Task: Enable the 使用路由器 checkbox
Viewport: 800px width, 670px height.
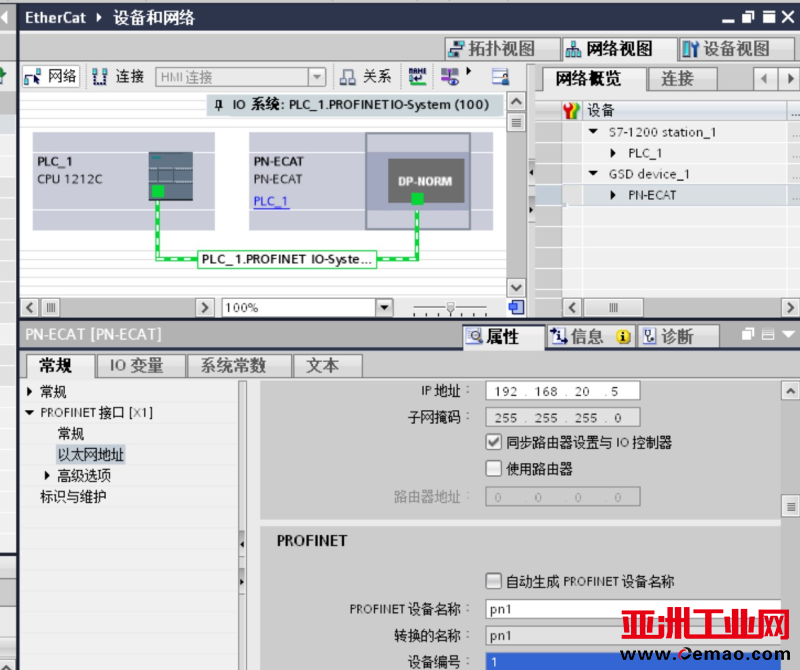Action: [493, 468]
